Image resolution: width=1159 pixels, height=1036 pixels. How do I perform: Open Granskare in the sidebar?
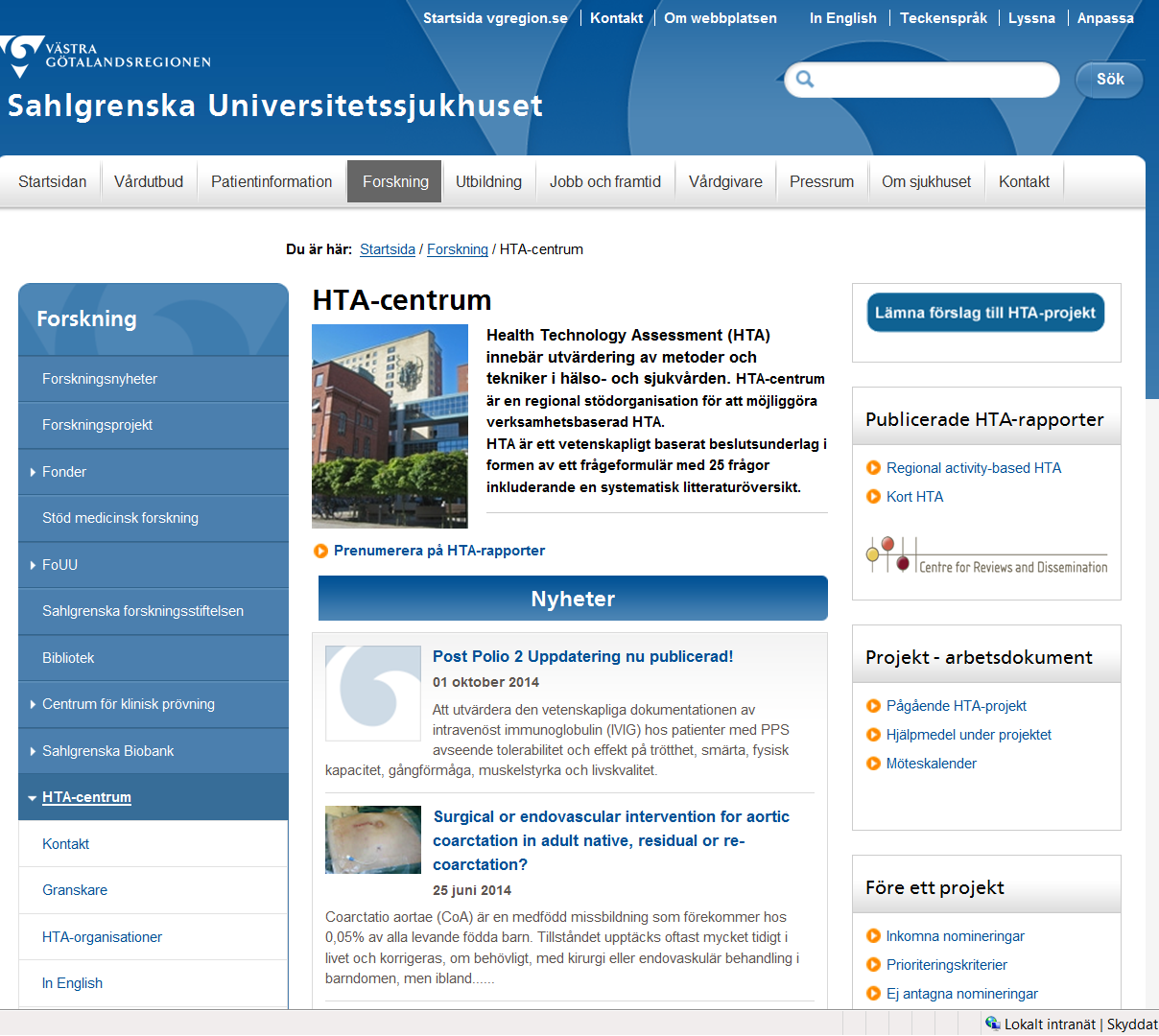tap(154, 890)
